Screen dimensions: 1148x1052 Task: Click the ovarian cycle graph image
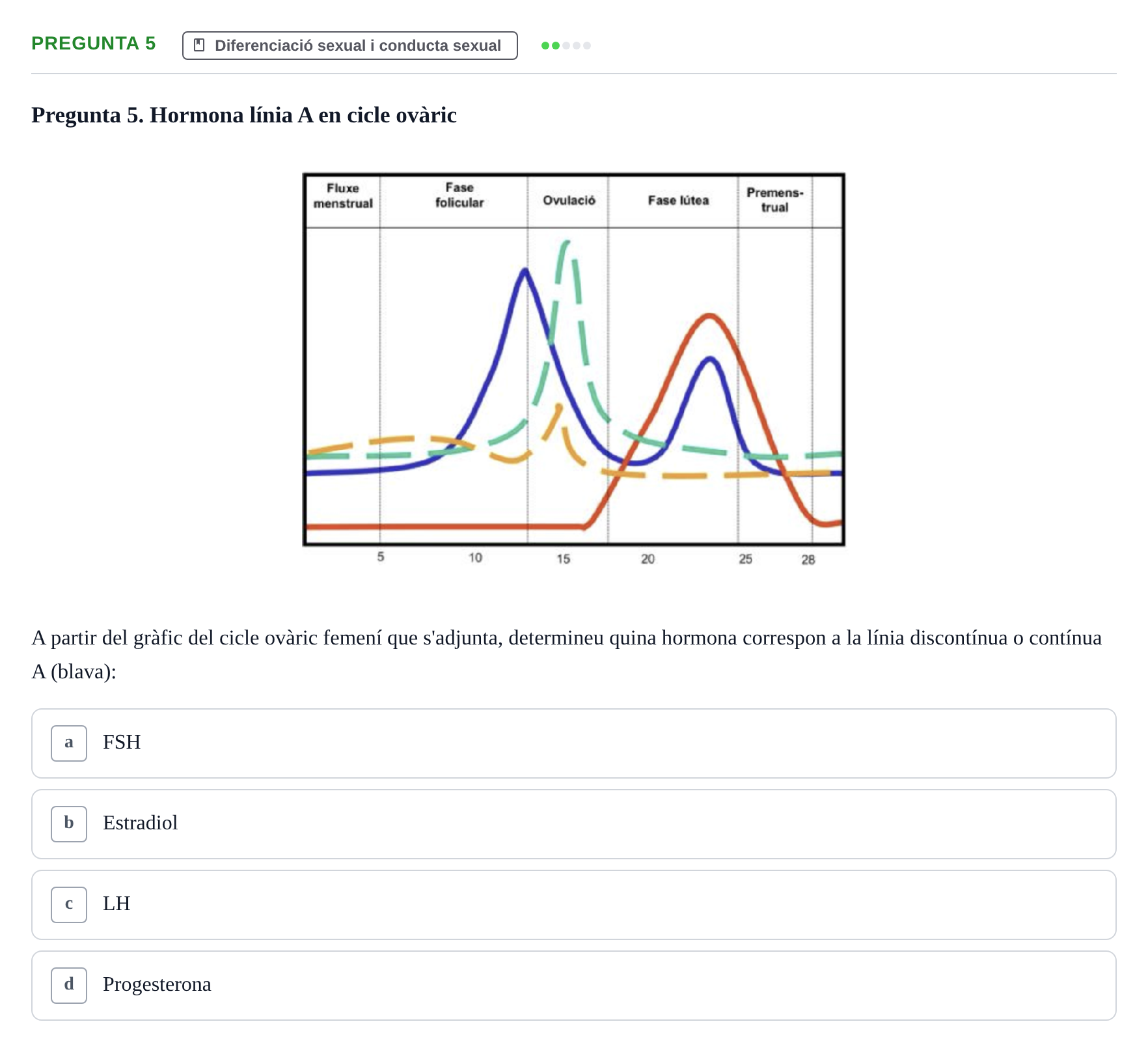[574, 369]
